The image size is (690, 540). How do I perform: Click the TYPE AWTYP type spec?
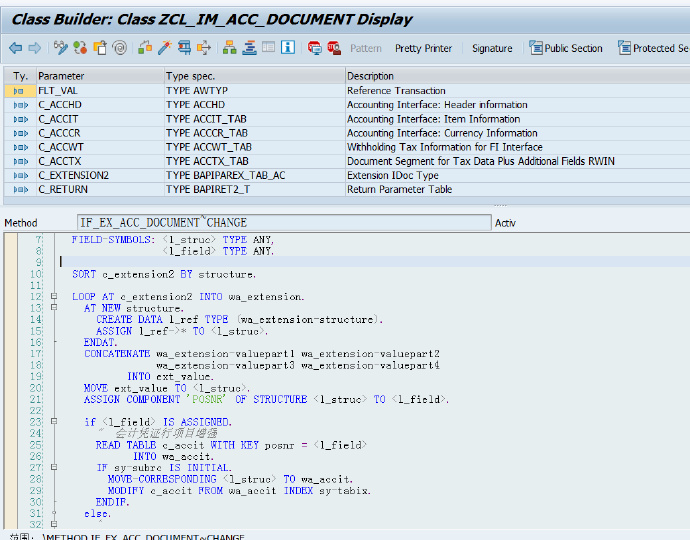197,91
